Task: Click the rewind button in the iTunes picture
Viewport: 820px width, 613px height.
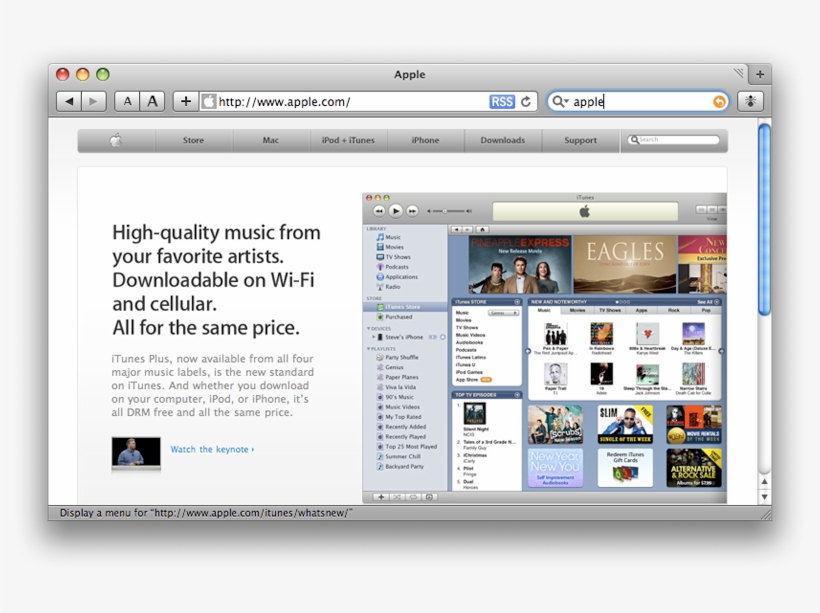Action: [x=379, y=211]
